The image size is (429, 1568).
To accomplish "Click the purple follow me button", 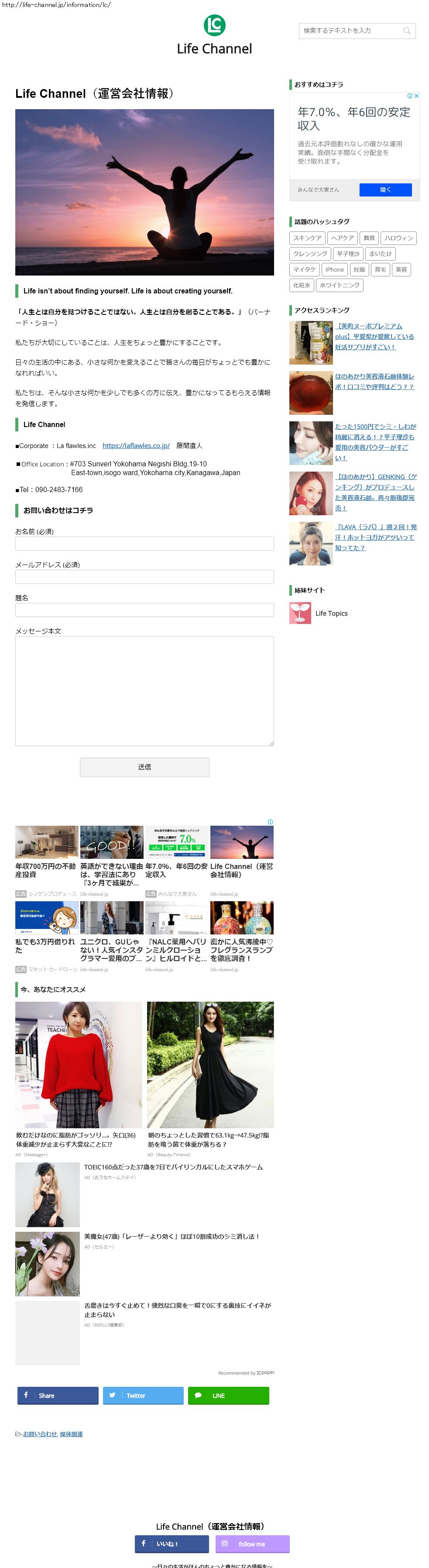I will [x=252, y=1544].
